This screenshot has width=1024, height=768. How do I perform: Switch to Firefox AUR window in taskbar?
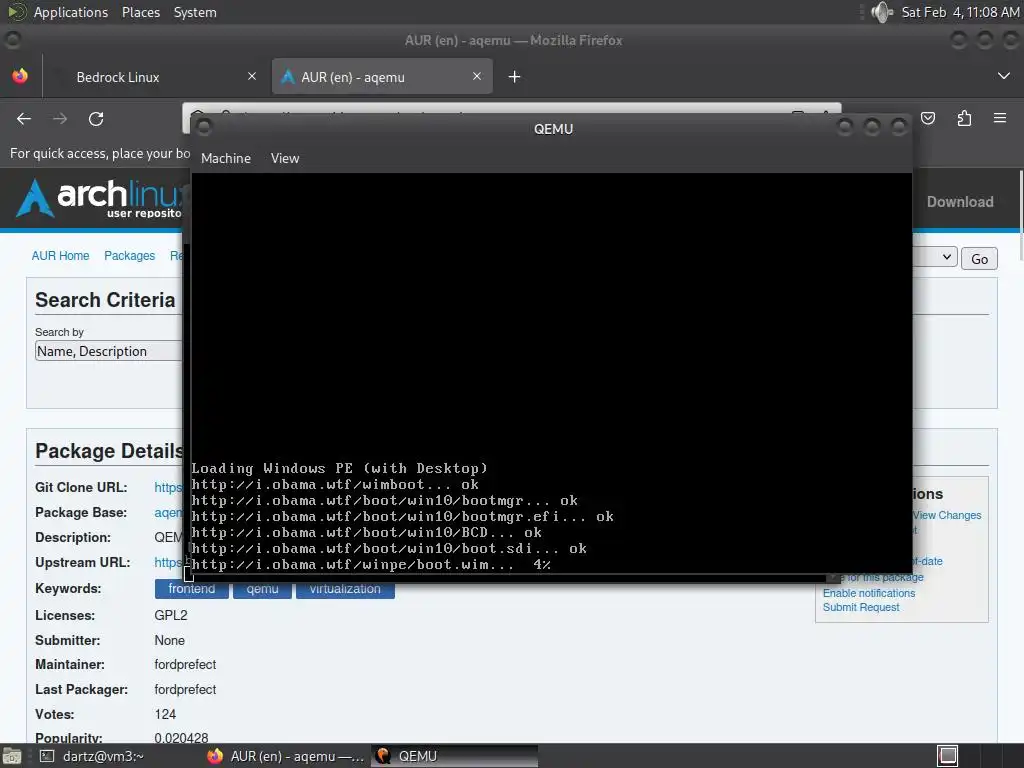pyautogui.click(x=285, y=756)
